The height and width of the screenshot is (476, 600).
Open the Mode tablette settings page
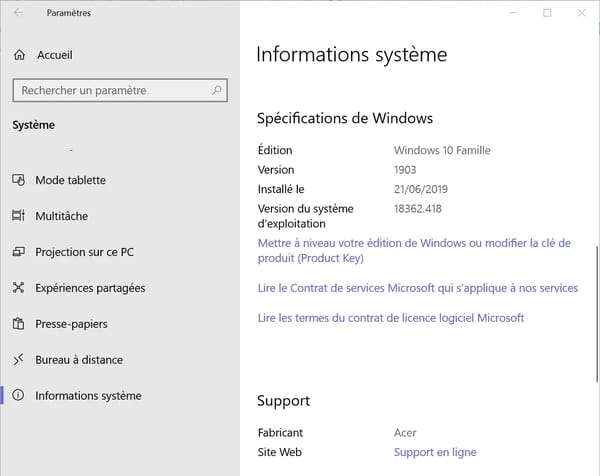[70, 180]
